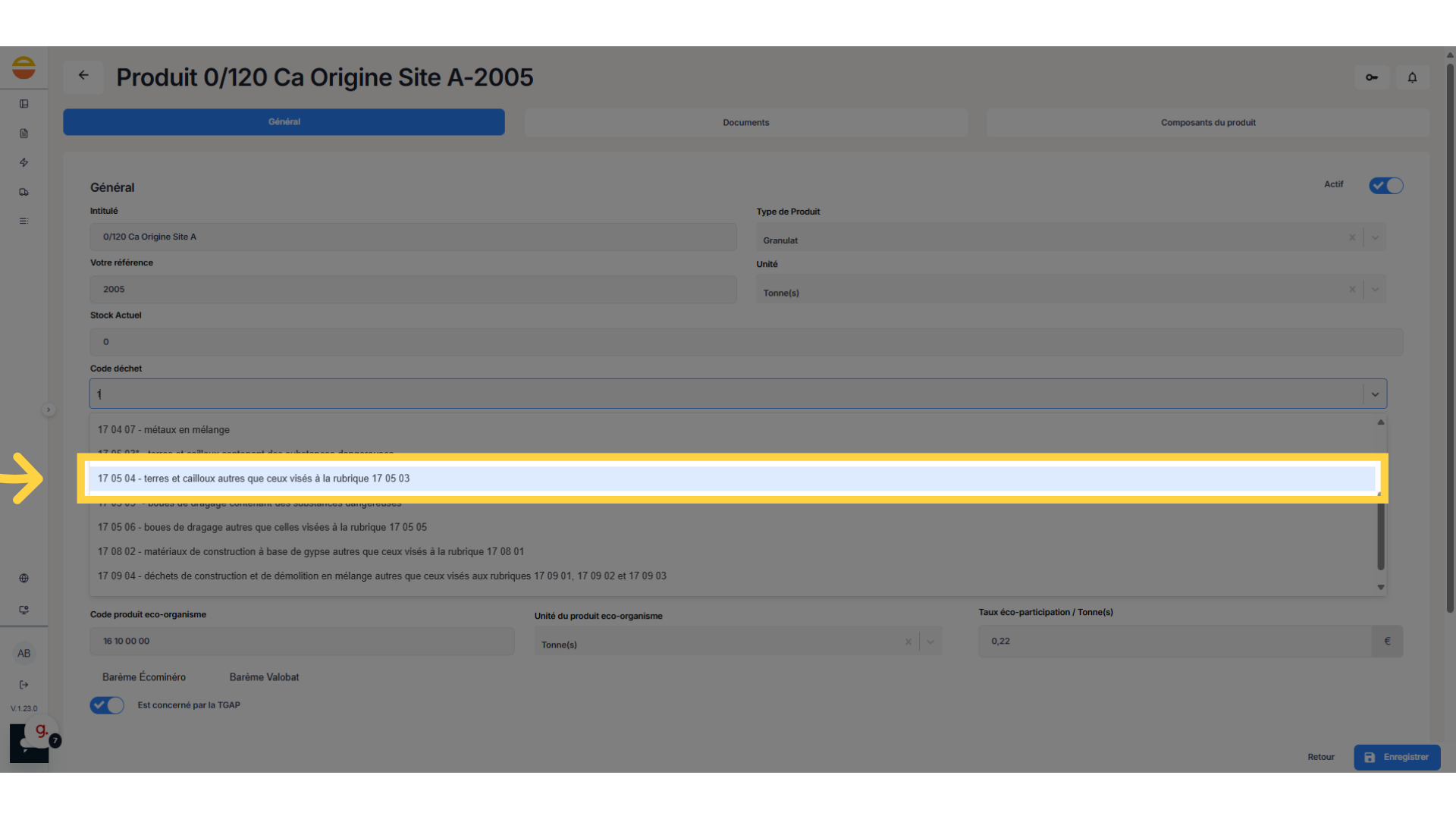
Task: Click the logout icon in sidebar
Action: click(24, 685)
